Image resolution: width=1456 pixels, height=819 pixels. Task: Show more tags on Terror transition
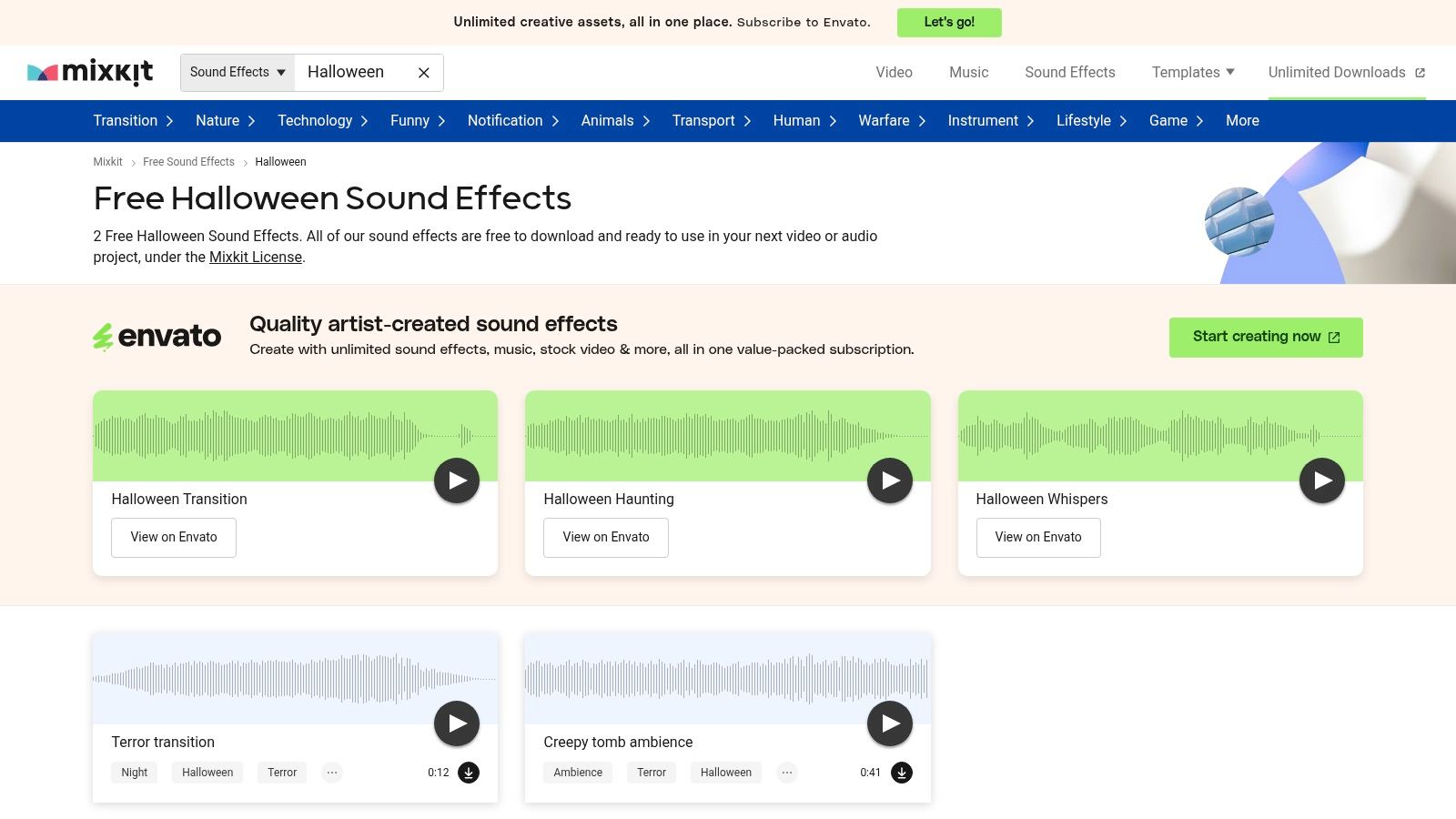(x=332, y=773)
